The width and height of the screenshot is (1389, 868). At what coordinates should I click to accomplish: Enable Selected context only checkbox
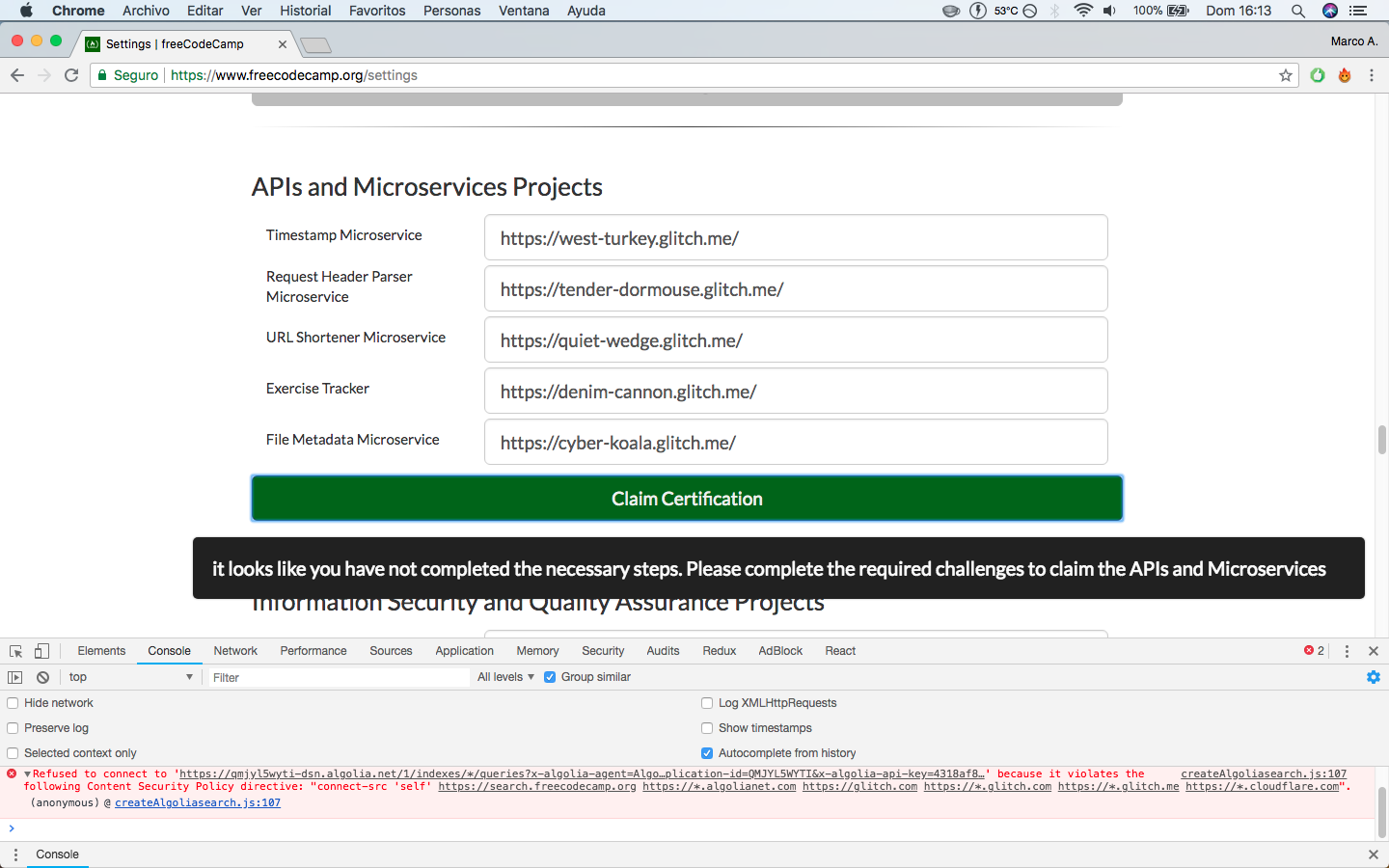coord(13,753)
